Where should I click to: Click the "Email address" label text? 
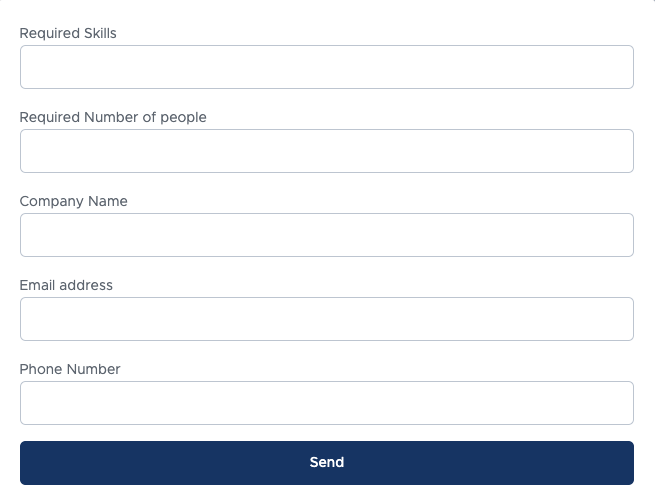[x=66, y=285]
